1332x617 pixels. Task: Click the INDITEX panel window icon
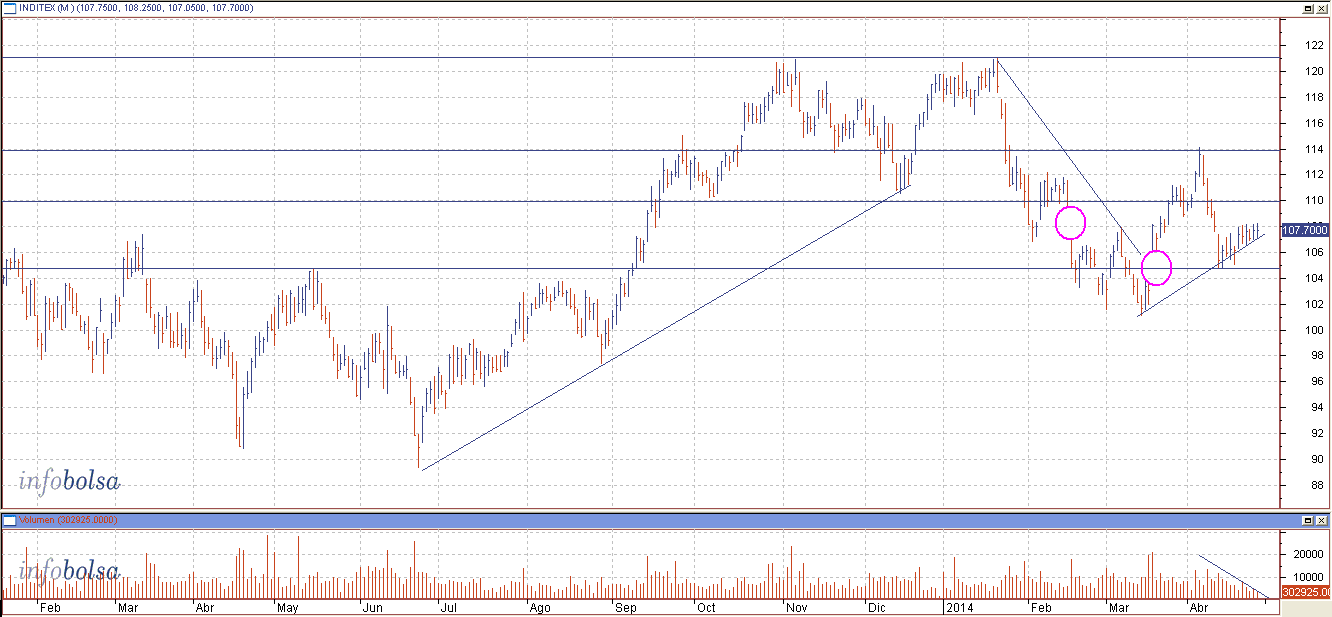coord(9,8)
